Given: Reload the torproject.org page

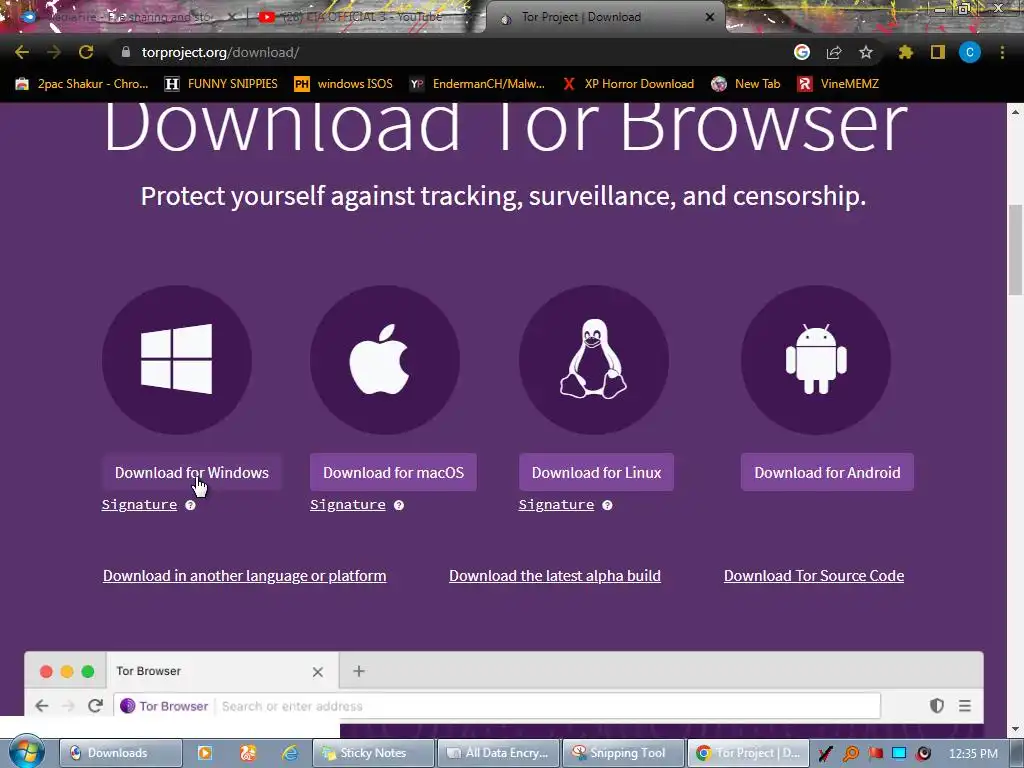Looking at the screenshot, I should [86, 52].
